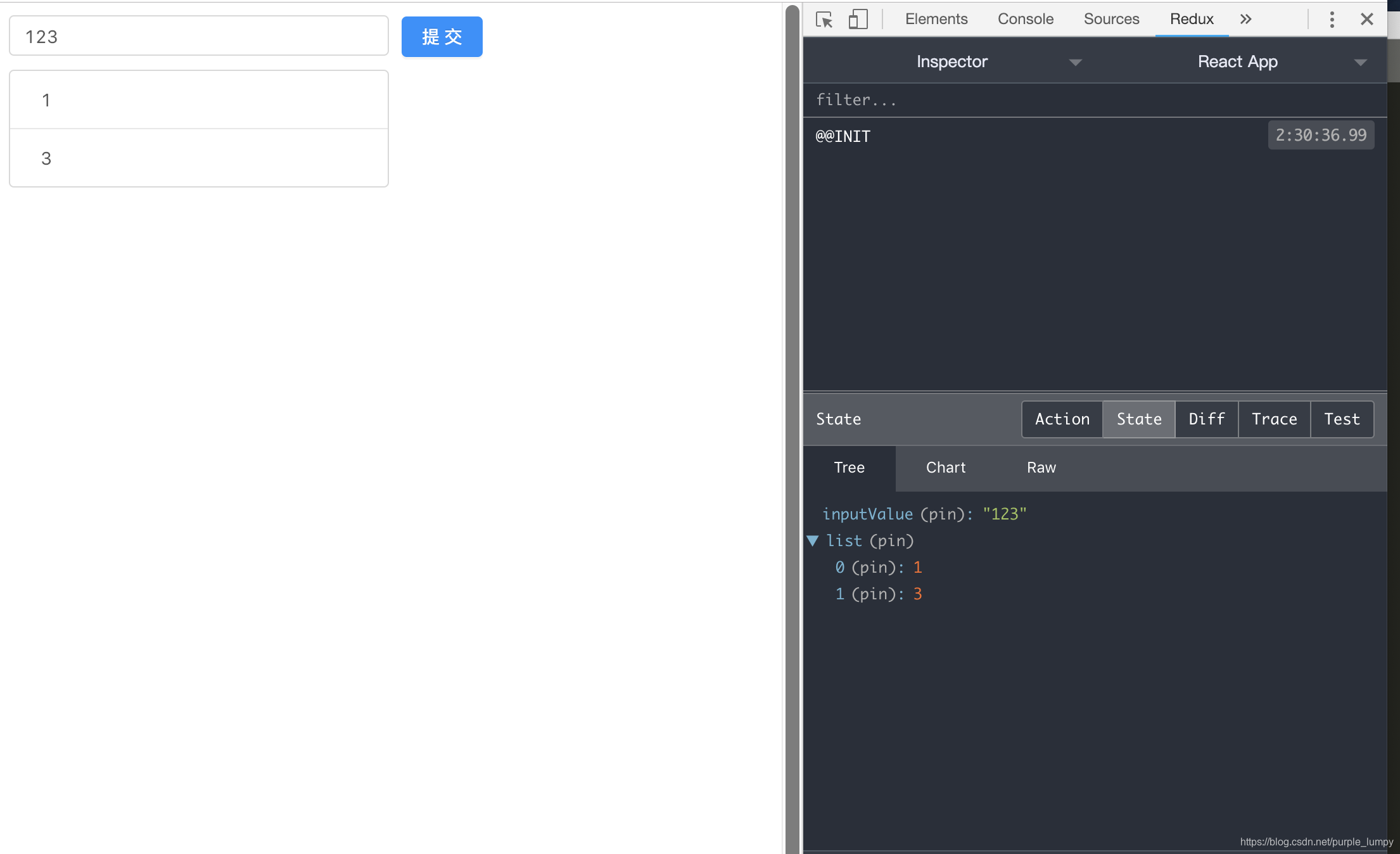Open DevTools three-dot options menu
The height and width of the screenshot is (854, 1400).
click(1332, 20)
